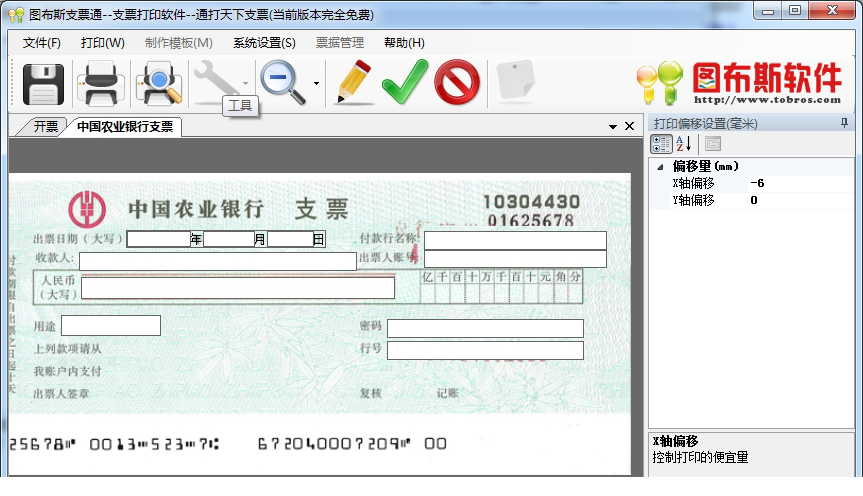
Task: Edit the X轴偏移 value -6
Action: (800, 183)
